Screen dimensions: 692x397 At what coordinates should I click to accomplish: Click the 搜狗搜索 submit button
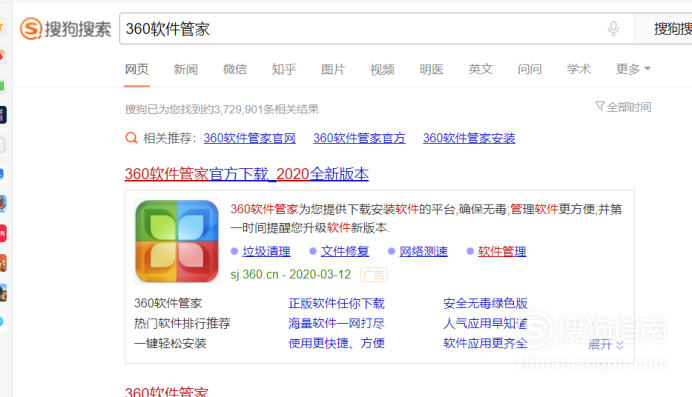pos(663,29)
